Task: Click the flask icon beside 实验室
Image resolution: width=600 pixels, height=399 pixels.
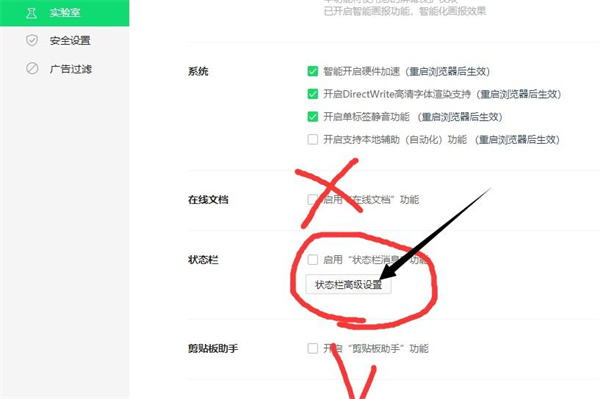Action: click(32, 13)
